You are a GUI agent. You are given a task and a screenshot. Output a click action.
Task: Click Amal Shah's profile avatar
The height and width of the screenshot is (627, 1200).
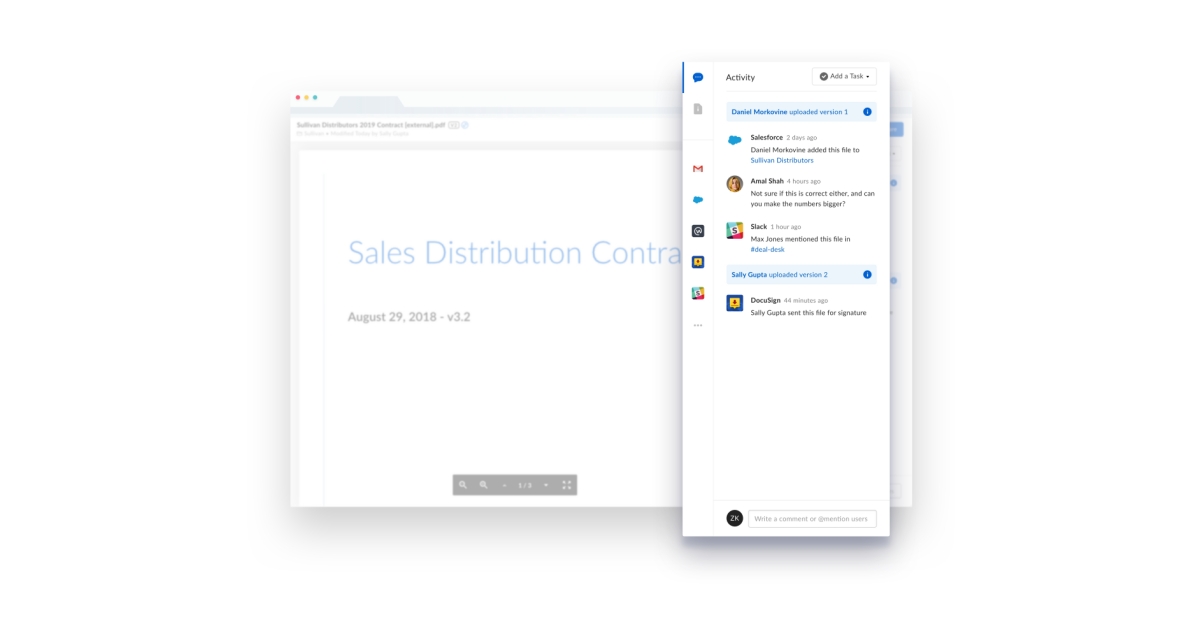point(733,184)
